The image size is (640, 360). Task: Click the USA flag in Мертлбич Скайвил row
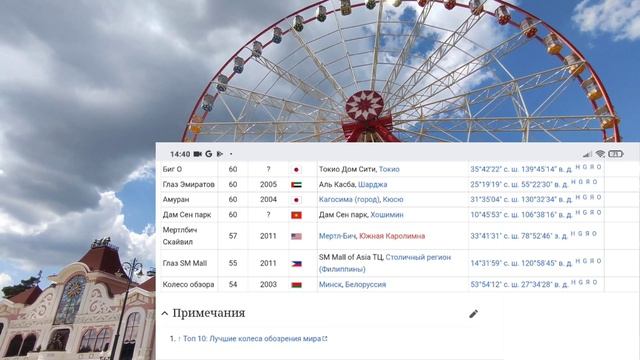pos(296,236)
